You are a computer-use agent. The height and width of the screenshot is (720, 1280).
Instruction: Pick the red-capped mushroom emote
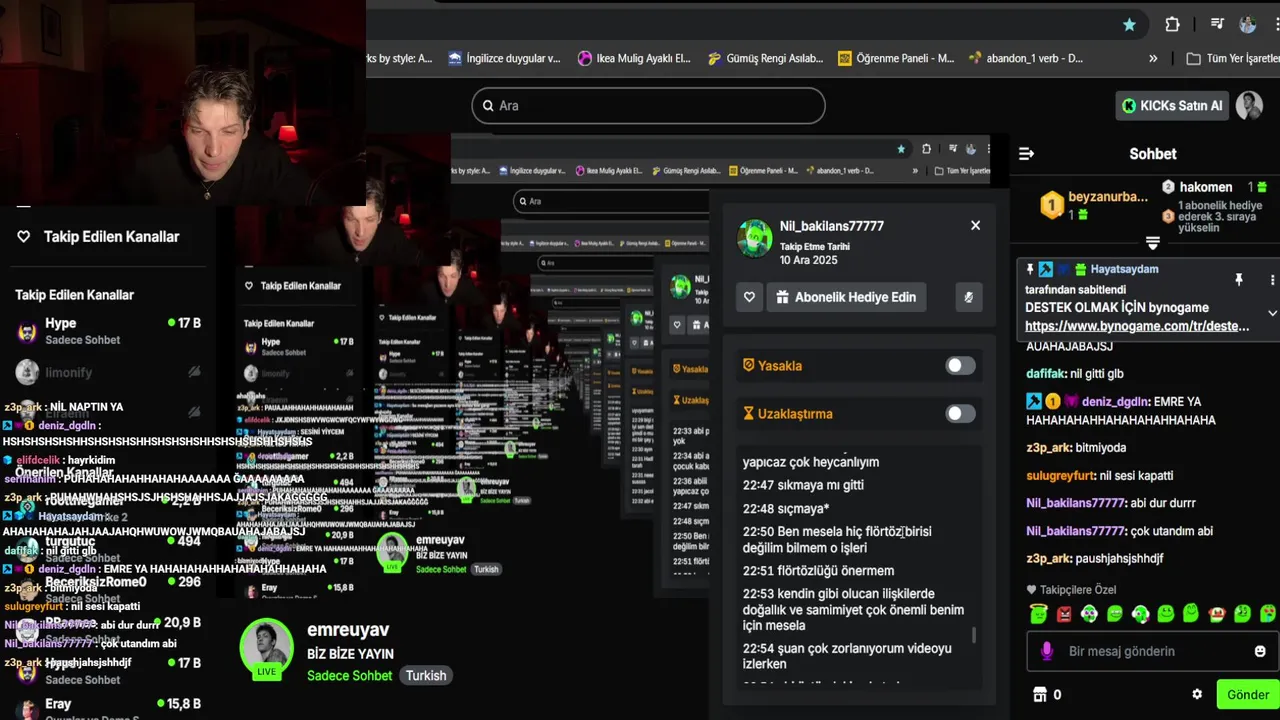coord(1217,613)
